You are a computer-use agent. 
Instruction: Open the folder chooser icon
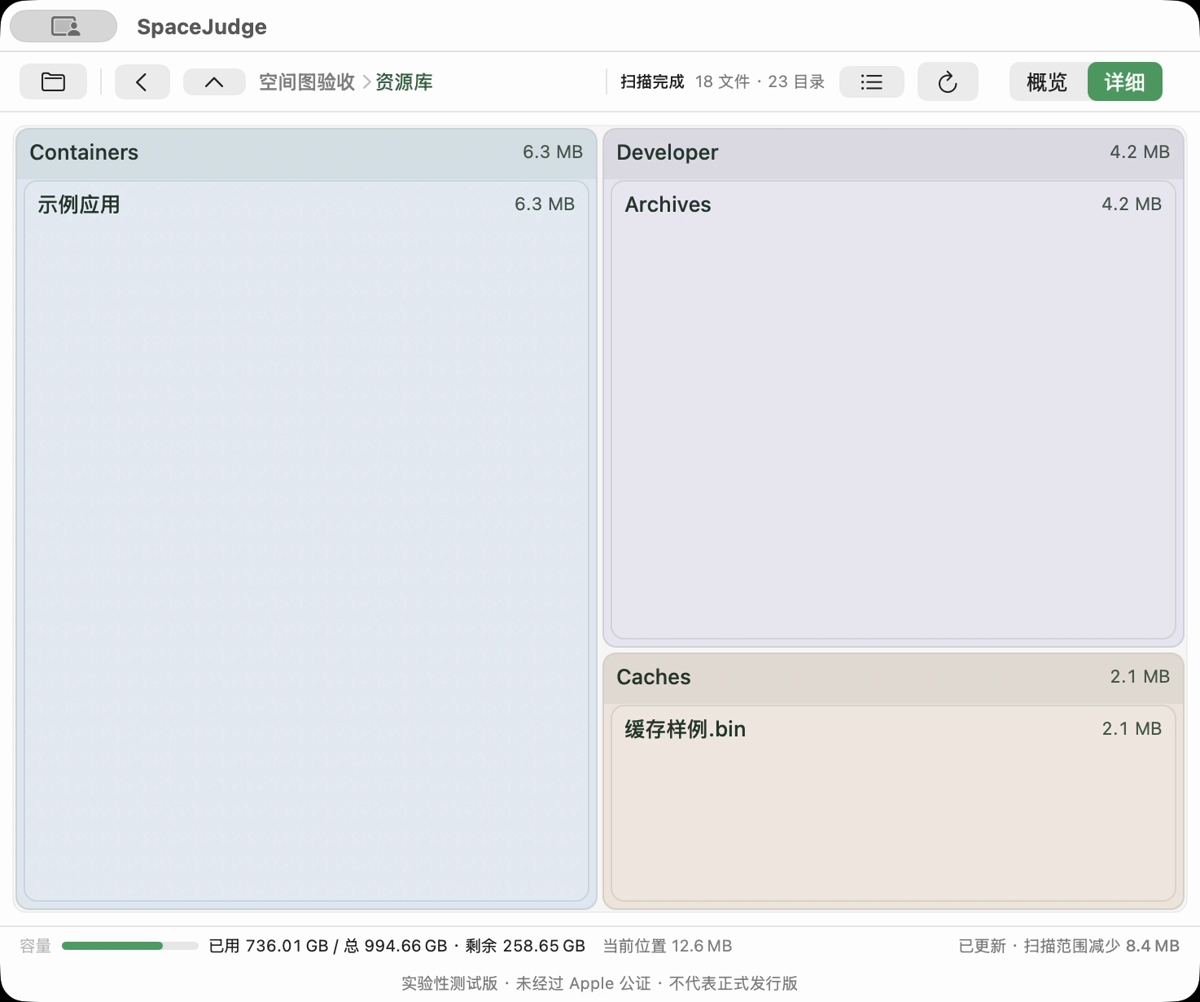(x=53, y=82)
